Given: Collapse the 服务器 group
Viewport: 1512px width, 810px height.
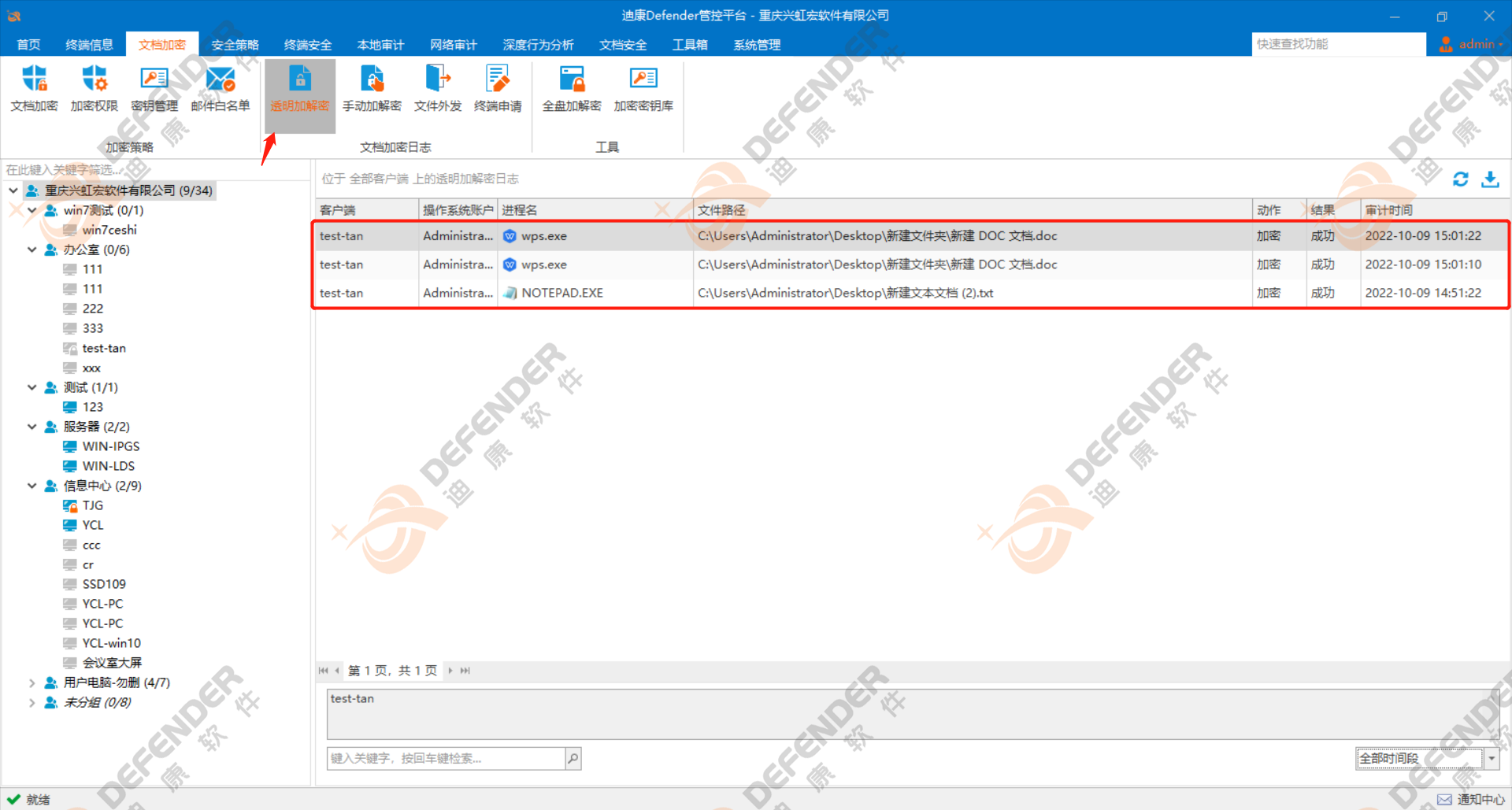Looking at the screenshot, I should (x=32, y=427).
